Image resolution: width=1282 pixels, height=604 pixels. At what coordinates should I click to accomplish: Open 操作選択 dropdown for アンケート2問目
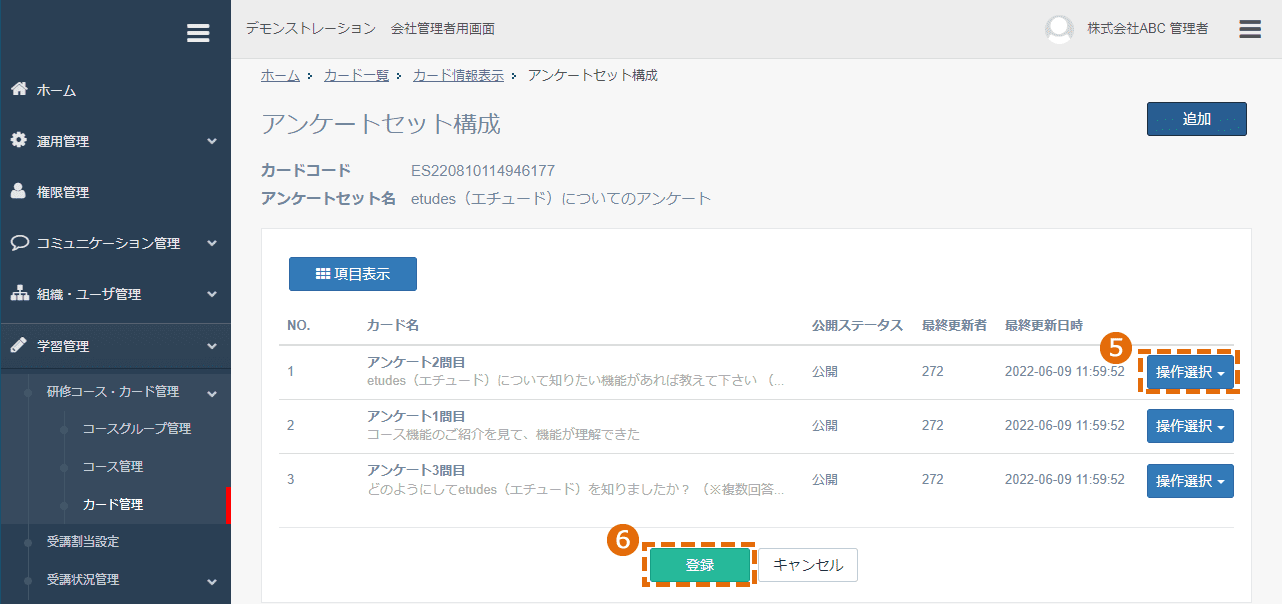1190,372
